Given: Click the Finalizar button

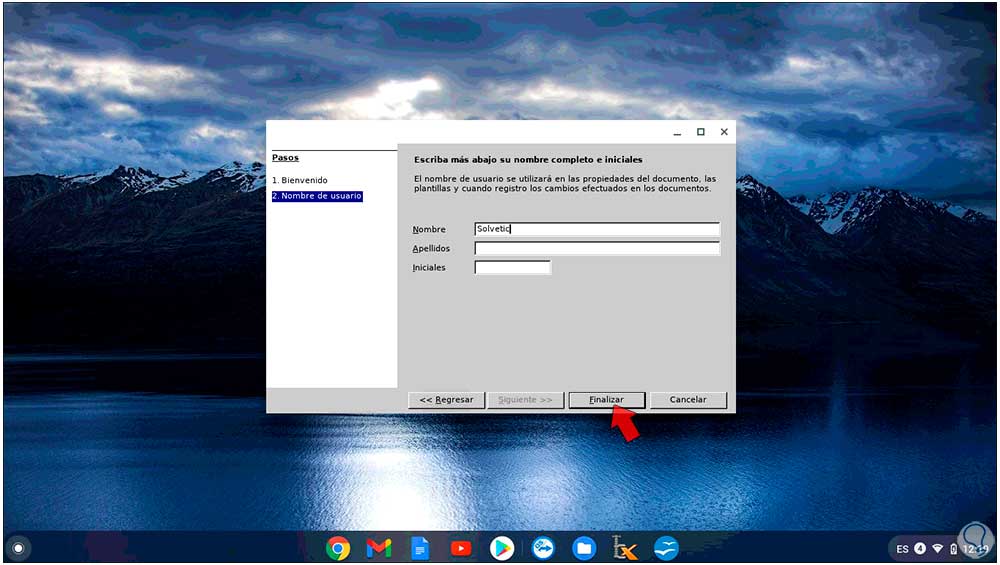Looking at the screenshot, I should click(607, 400).
